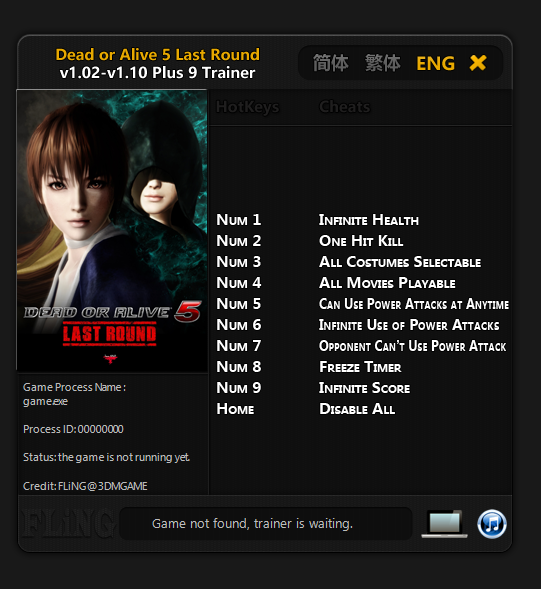The height and width of the screenshot is (589, 541).
Task: Click the FLiNG logo at bottom left
Action: tap(68, 524)
